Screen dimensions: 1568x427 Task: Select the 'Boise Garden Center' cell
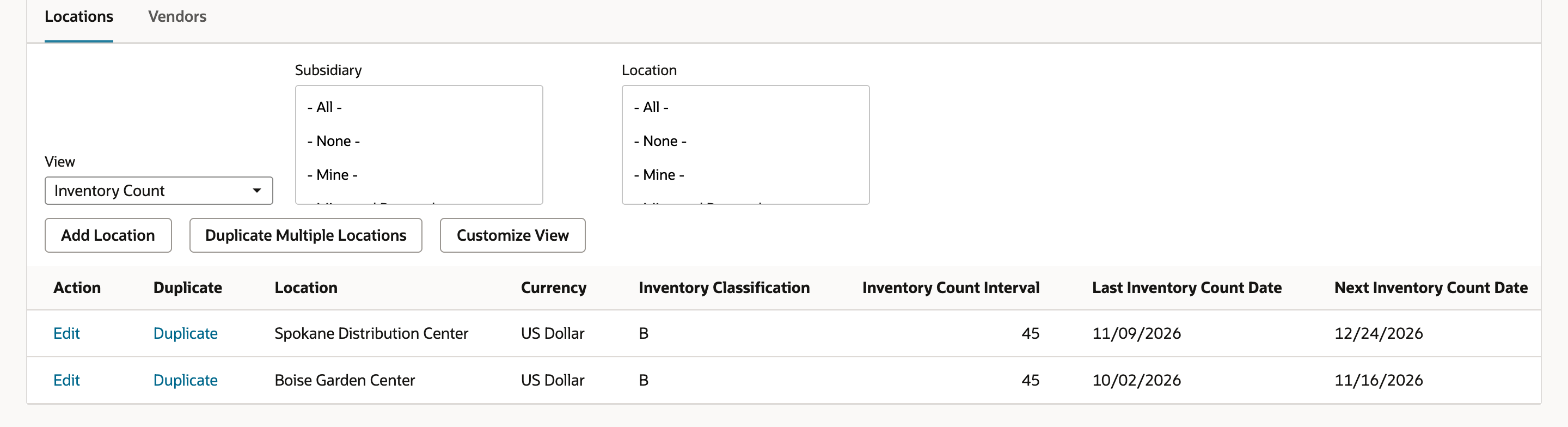[345, 380]
